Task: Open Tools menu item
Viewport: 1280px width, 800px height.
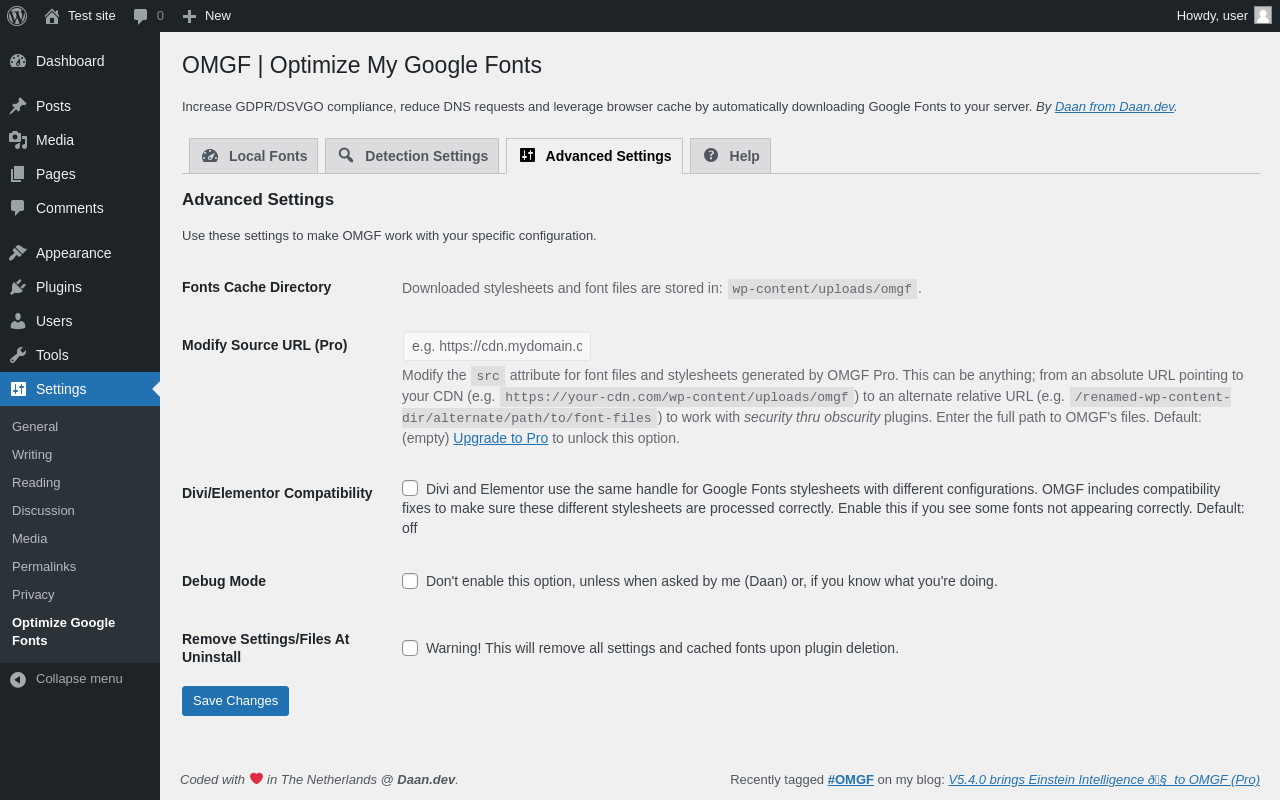Action: click(80, 355)
